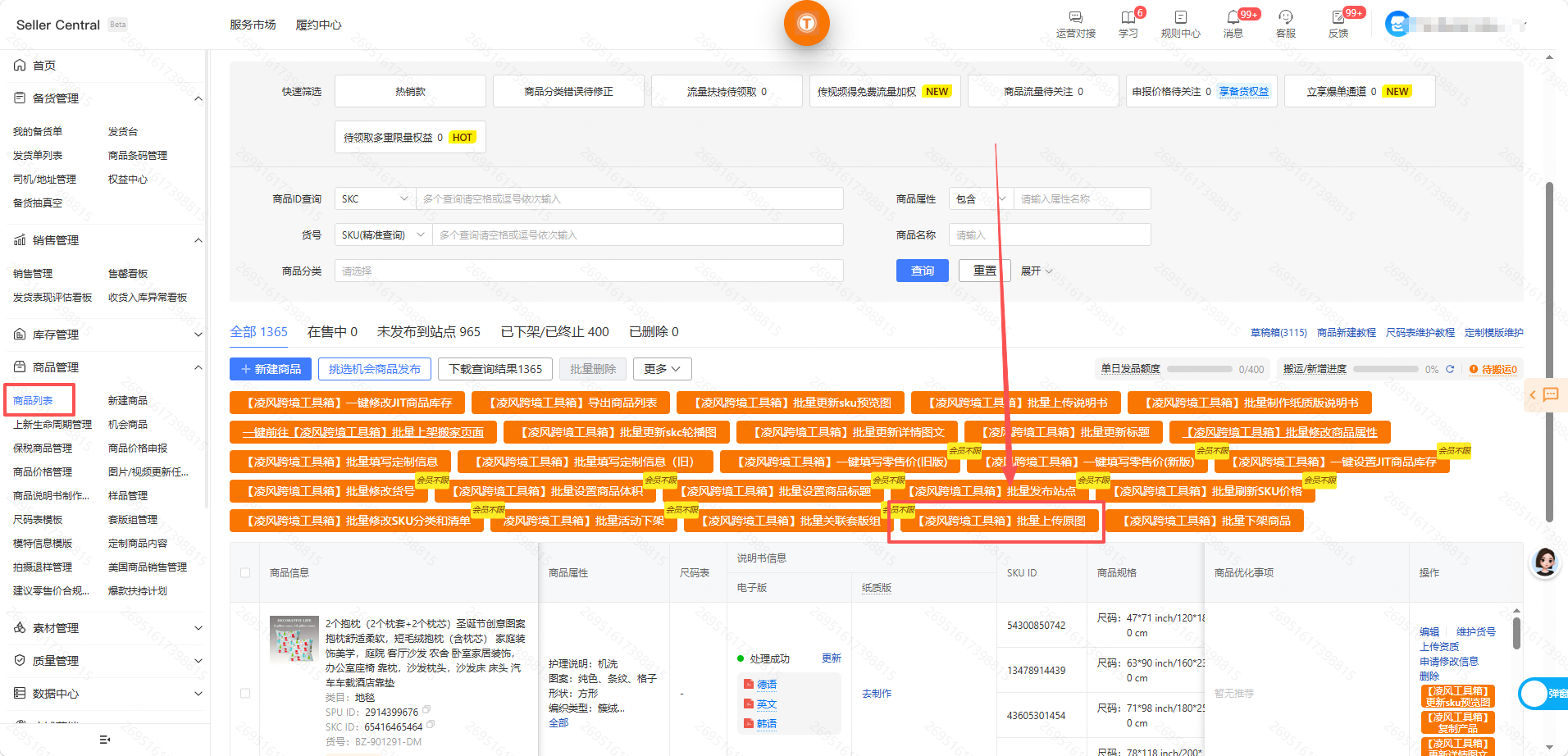Check the select-all checkbox in product table header
The width and height of the screenshot is (1568, 756).
pyautogui.click(x=244, y=574)
